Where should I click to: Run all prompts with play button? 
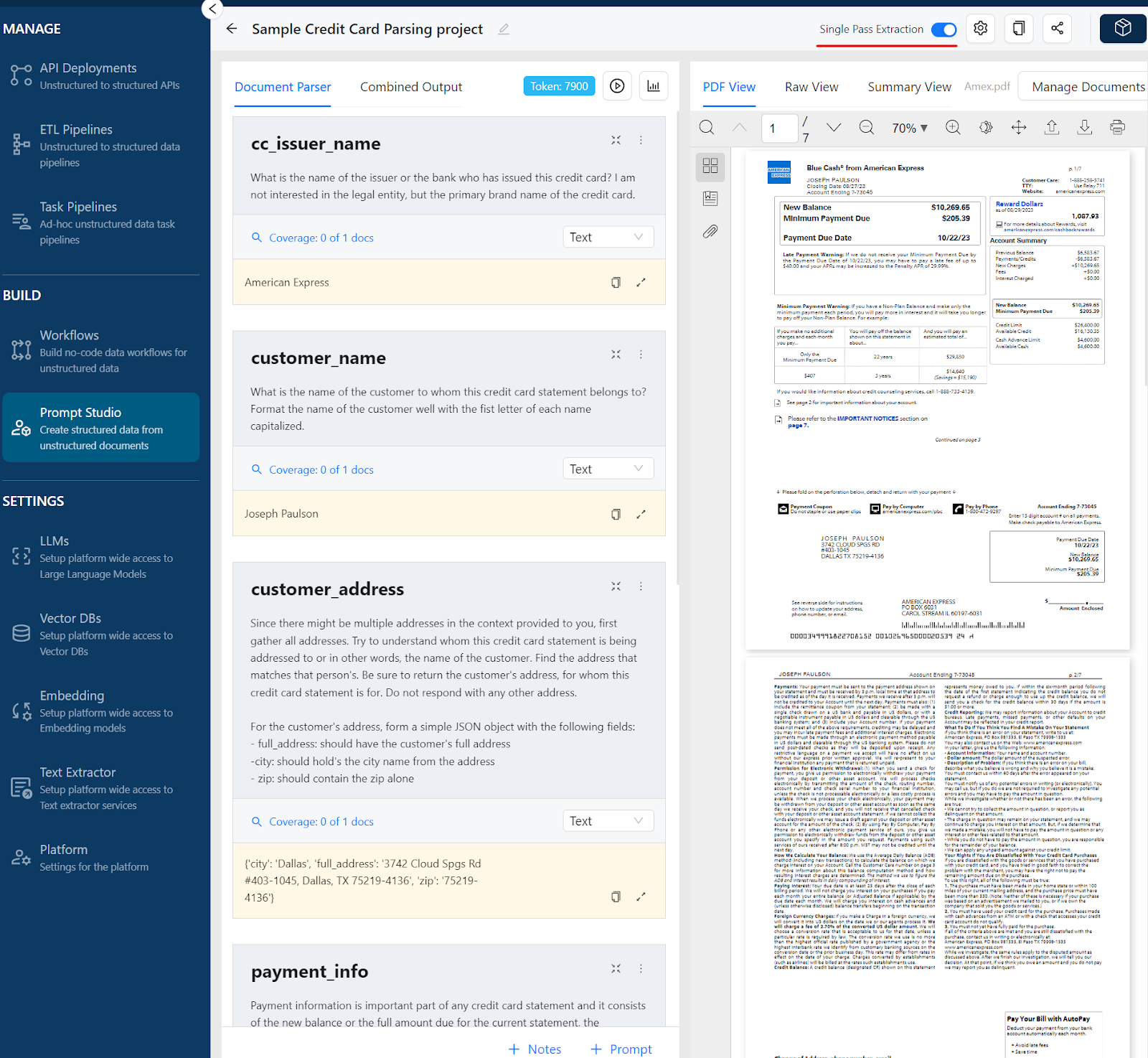[x=617, y=86]
